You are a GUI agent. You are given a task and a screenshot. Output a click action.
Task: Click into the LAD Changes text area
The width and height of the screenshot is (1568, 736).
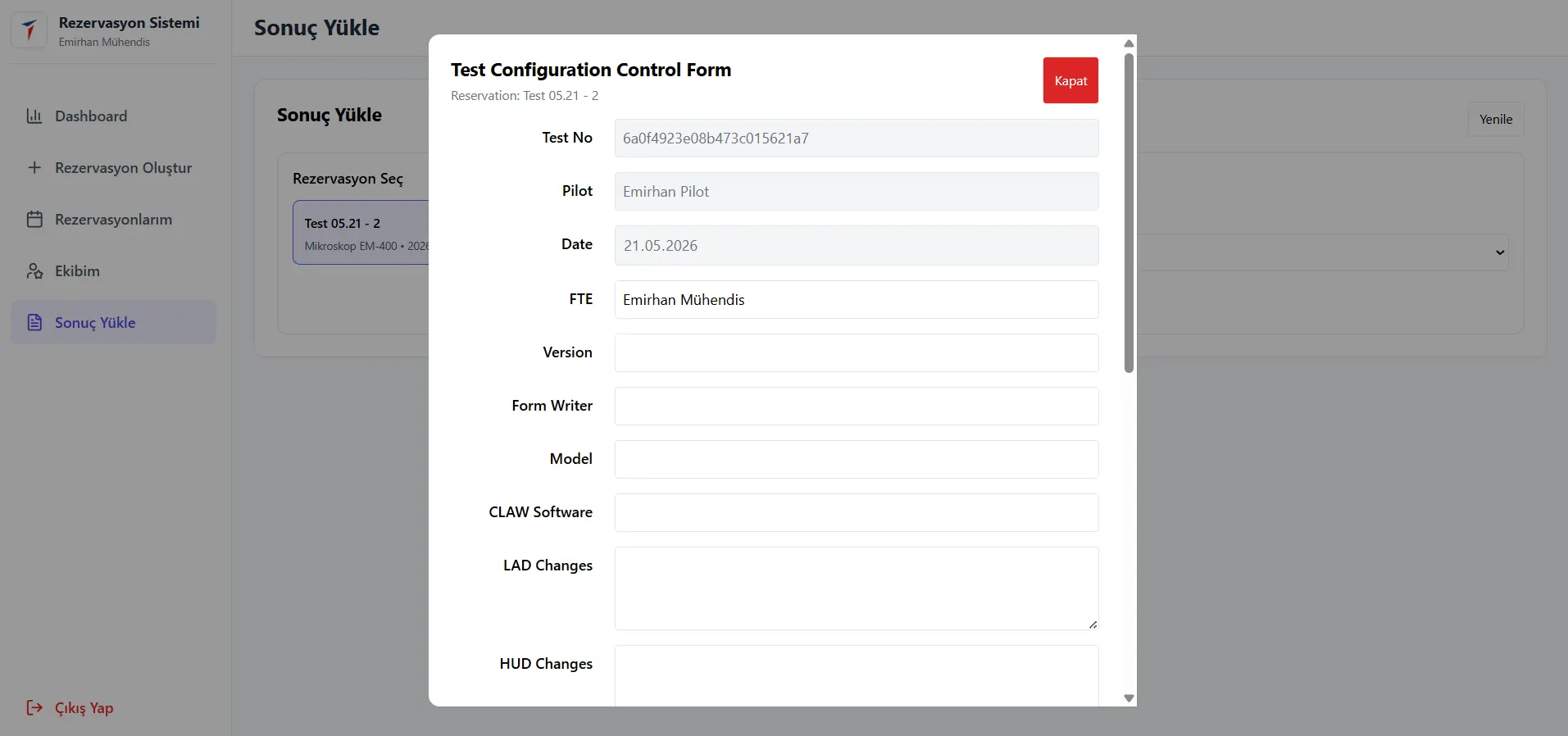pyautogui.click(x=857, y=588)
